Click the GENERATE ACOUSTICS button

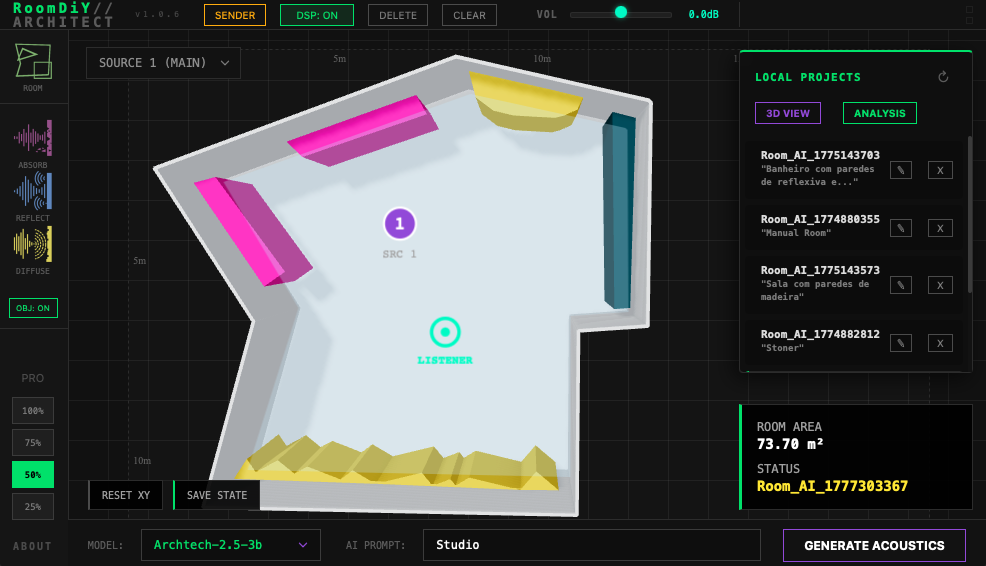(x=874, y=545)
